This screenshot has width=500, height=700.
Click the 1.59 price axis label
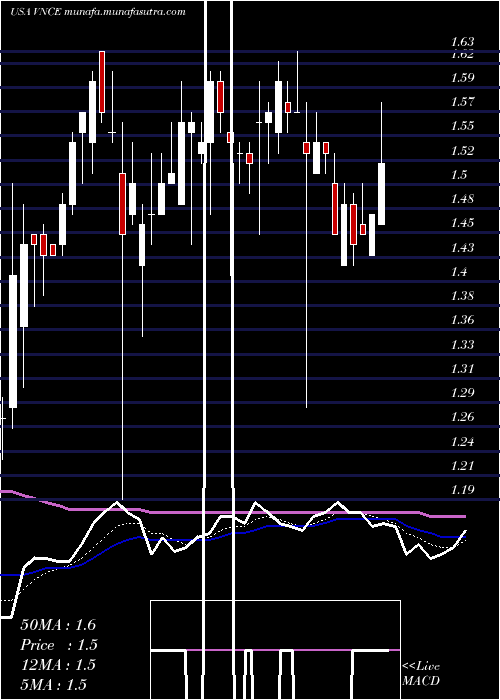[462, 78]
